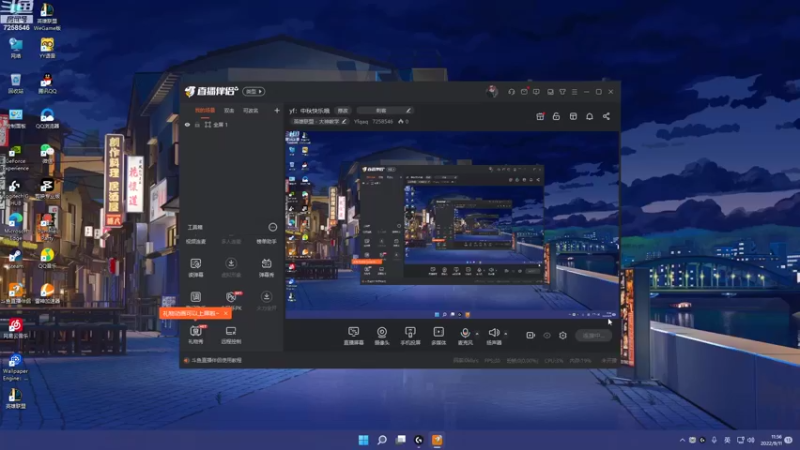Screen dimensions: 800x450
Task: Select the 回收站 recycle bin desktop icon
Action: point(15,84)
